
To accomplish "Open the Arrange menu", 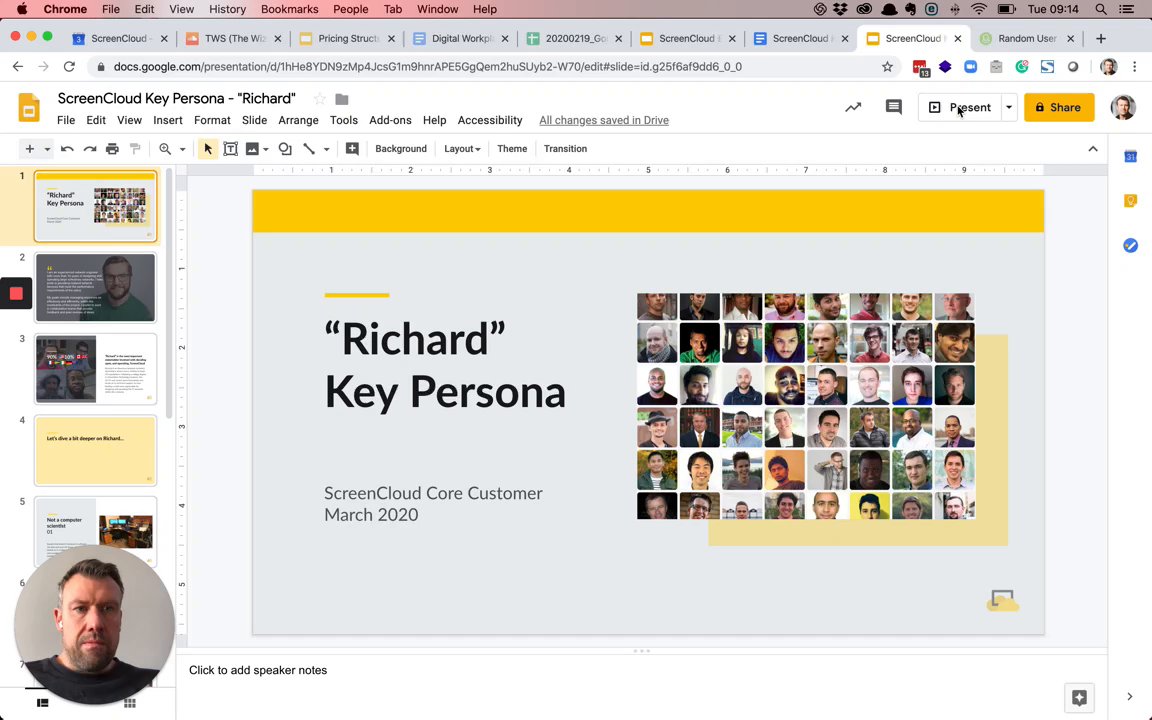I will pos(298,120).
